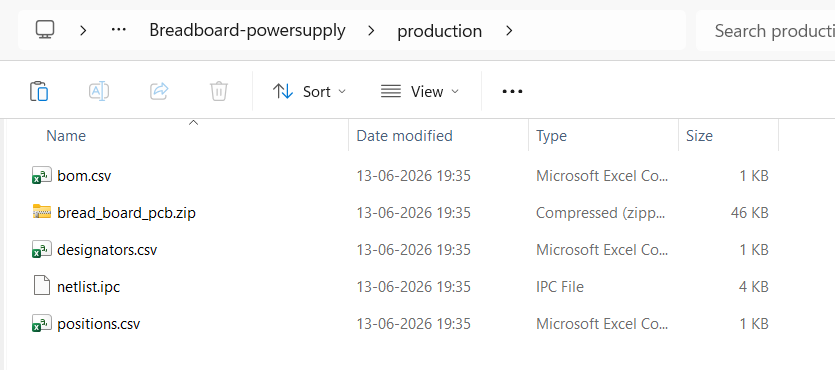Select the netlist.ipc file name
The width and height of the screenshot is (835, 370).
pos(88,287)
